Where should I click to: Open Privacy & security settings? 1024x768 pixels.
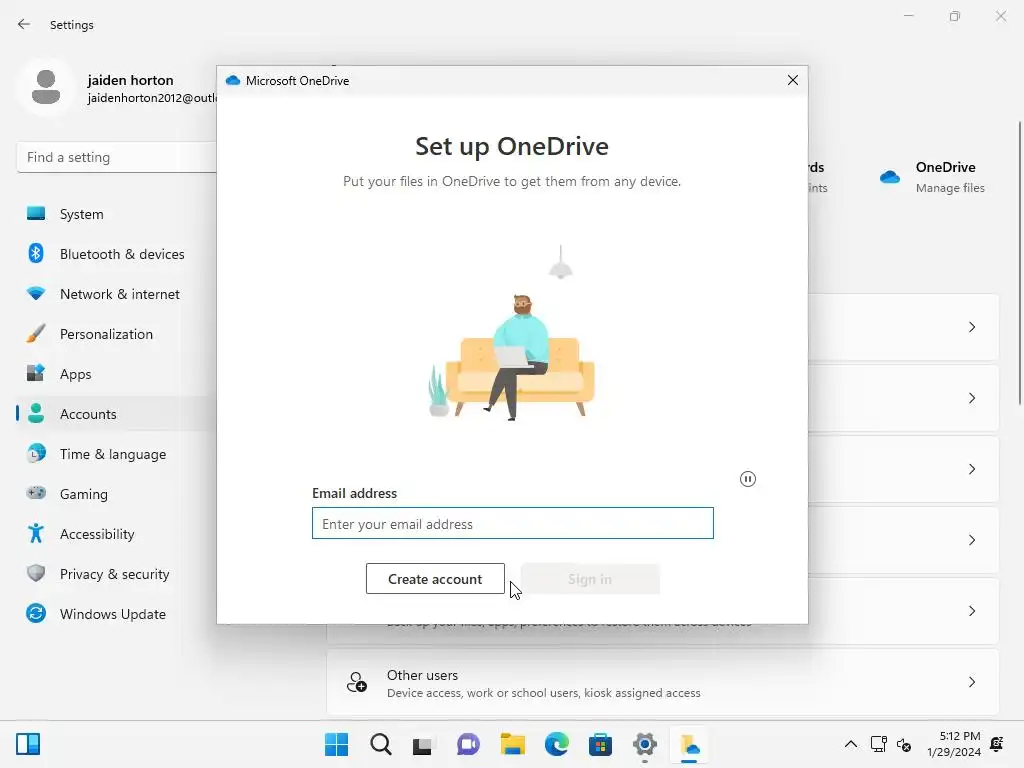click(116, 574)
